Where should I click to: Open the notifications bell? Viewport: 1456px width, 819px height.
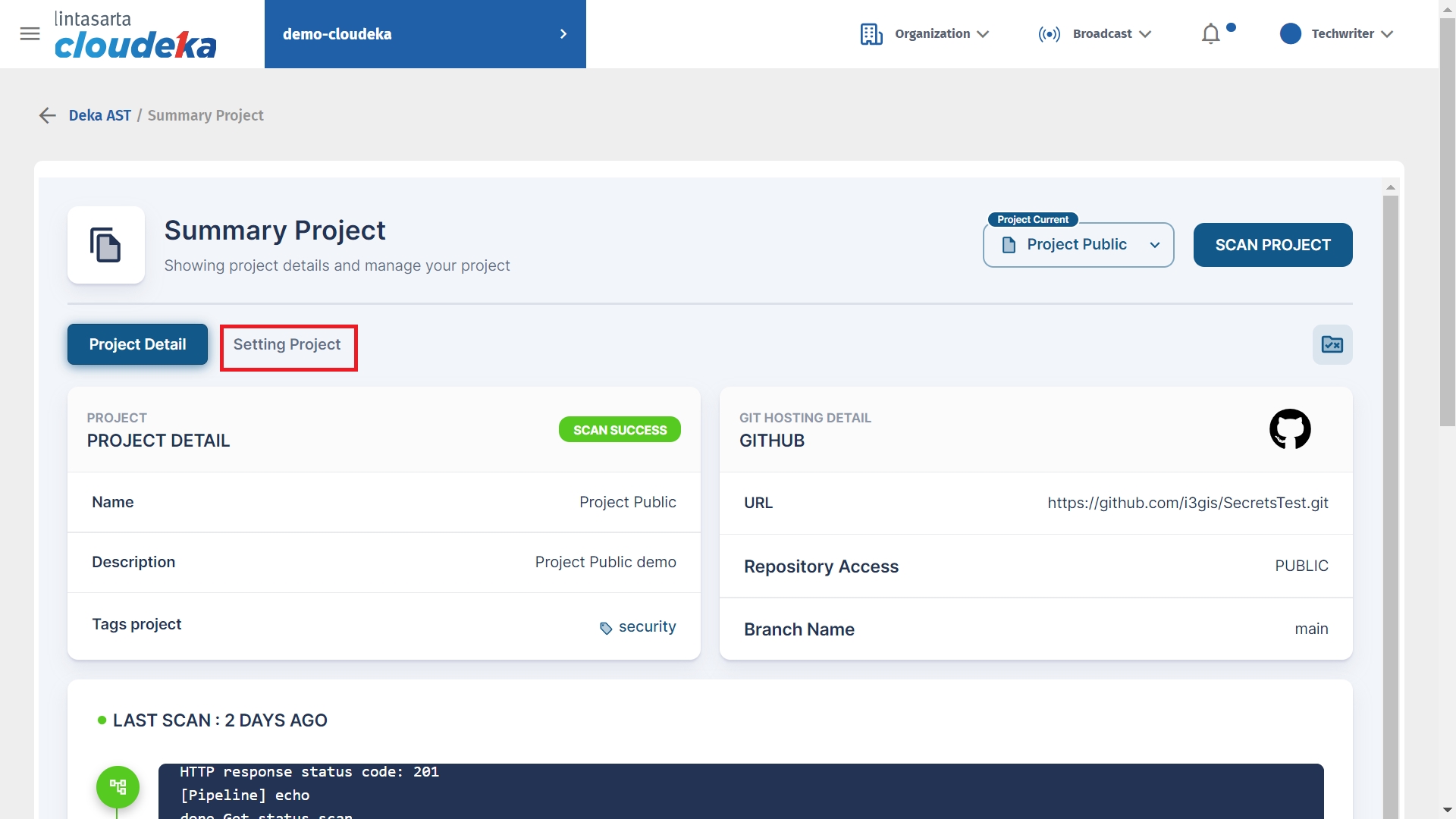click(1210, 34)
